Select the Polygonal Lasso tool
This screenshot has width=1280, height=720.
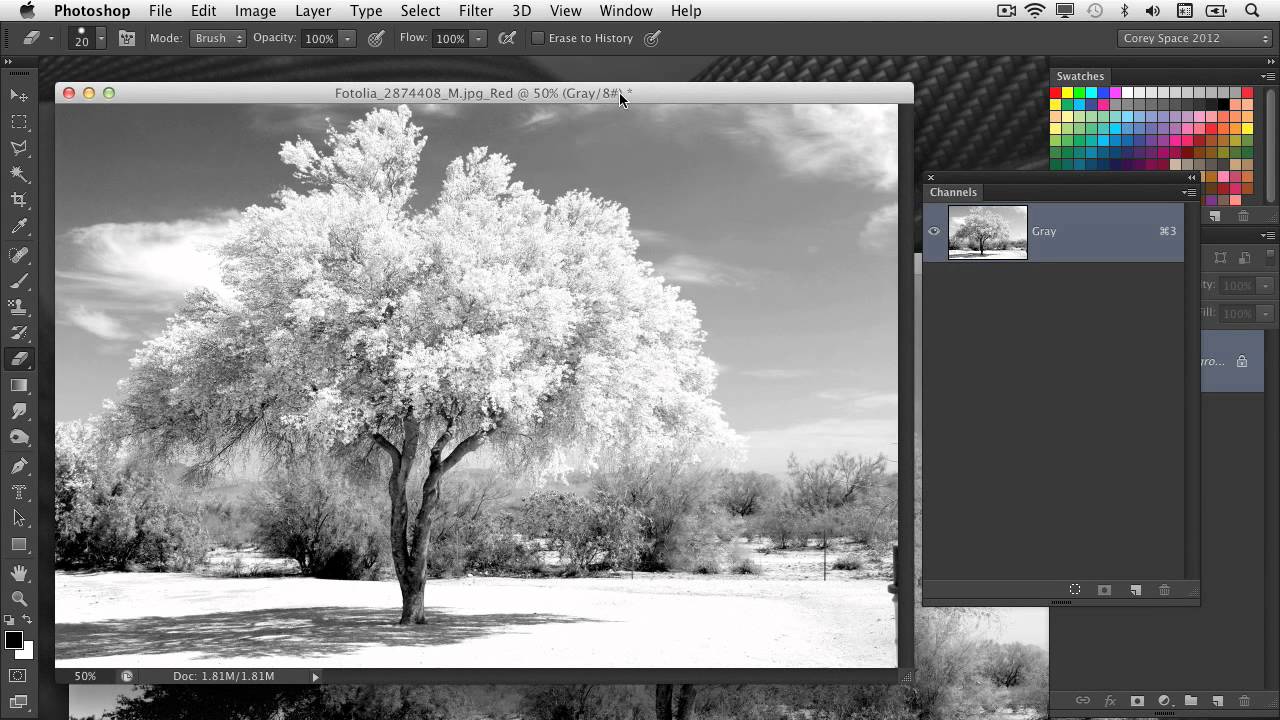(19, 148)
